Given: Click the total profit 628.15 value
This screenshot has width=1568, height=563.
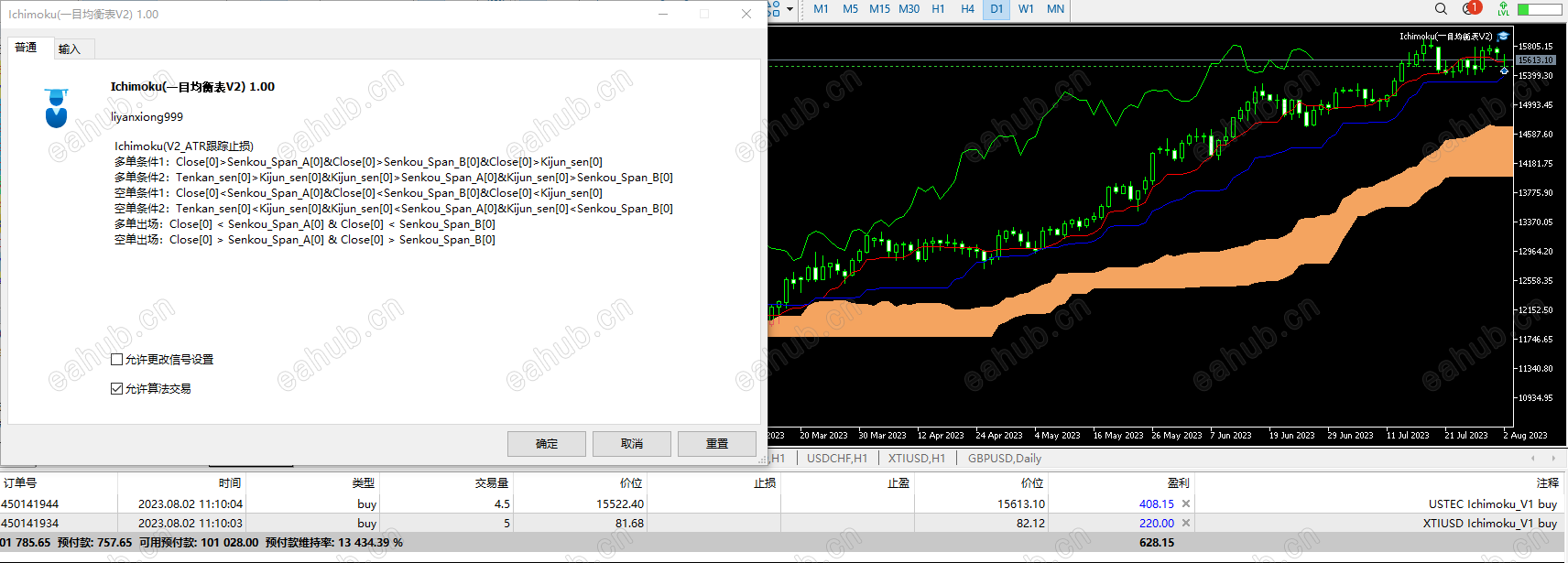Looking at the screenshot, I should click(x=1157, y=542).
